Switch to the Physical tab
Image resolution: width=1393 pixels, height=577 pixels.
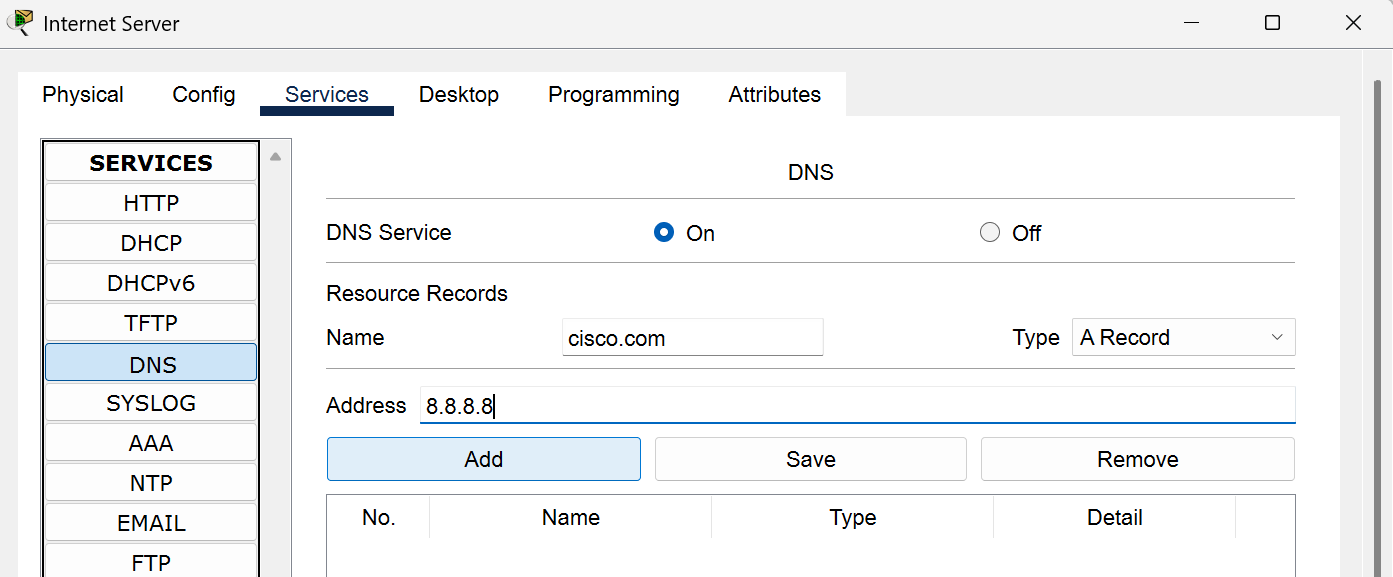point(83,95)
